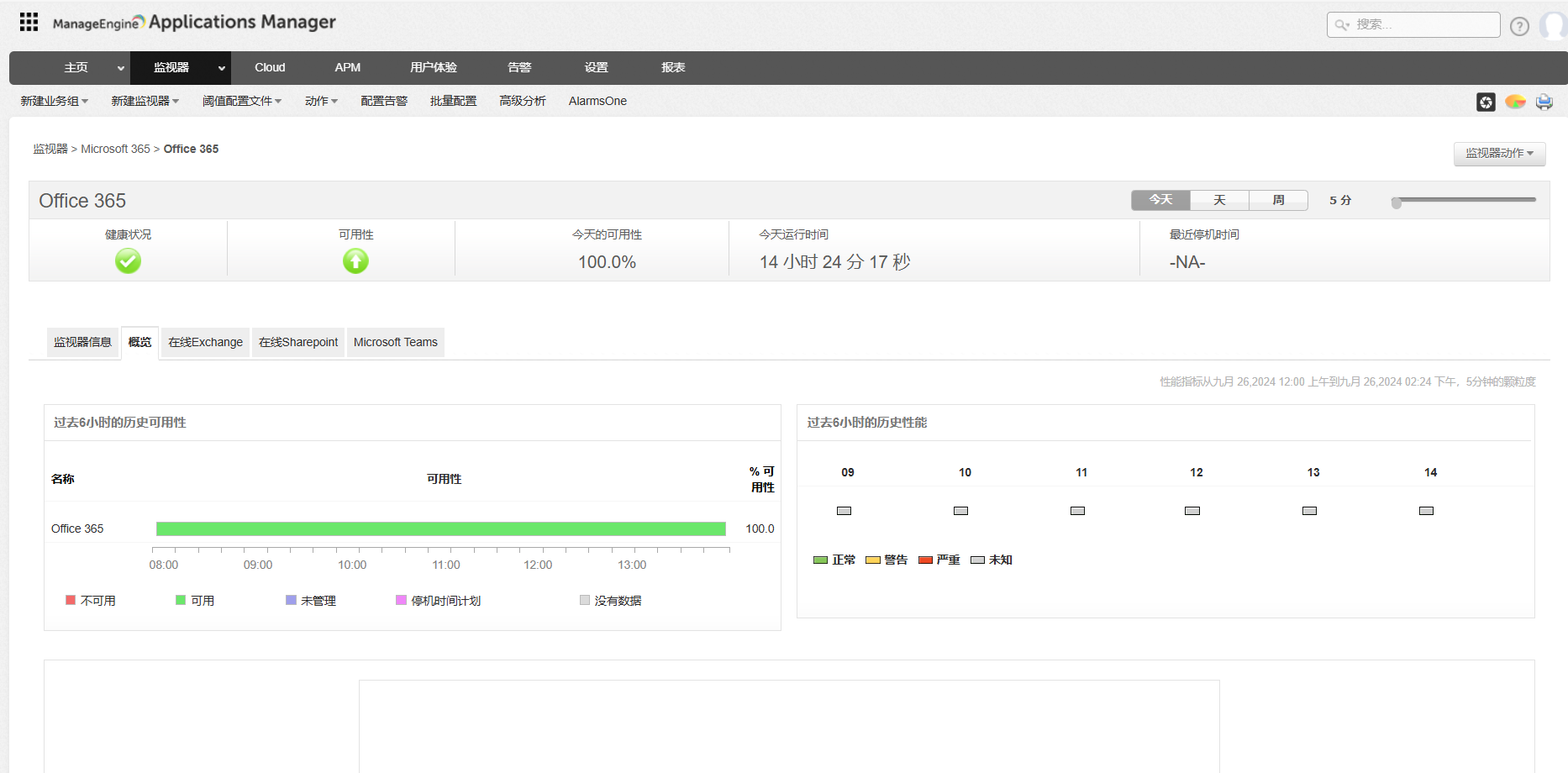The image size is (1568, 773).
Task: Click the status box under hour 09
Action: click(845, 511)
